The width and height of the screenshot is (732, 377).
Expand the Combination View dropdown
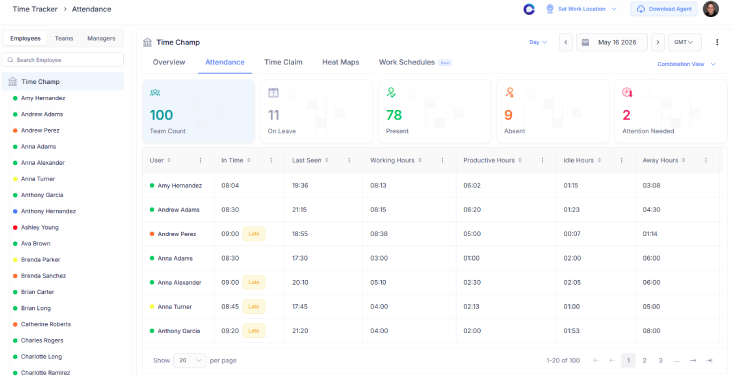686,64
